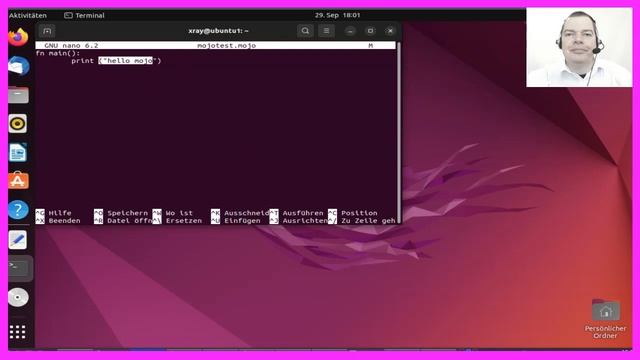The image size is (640, 360).
Task: Click the mojotest.mojo filename in nano title
Action: (227, 45)
